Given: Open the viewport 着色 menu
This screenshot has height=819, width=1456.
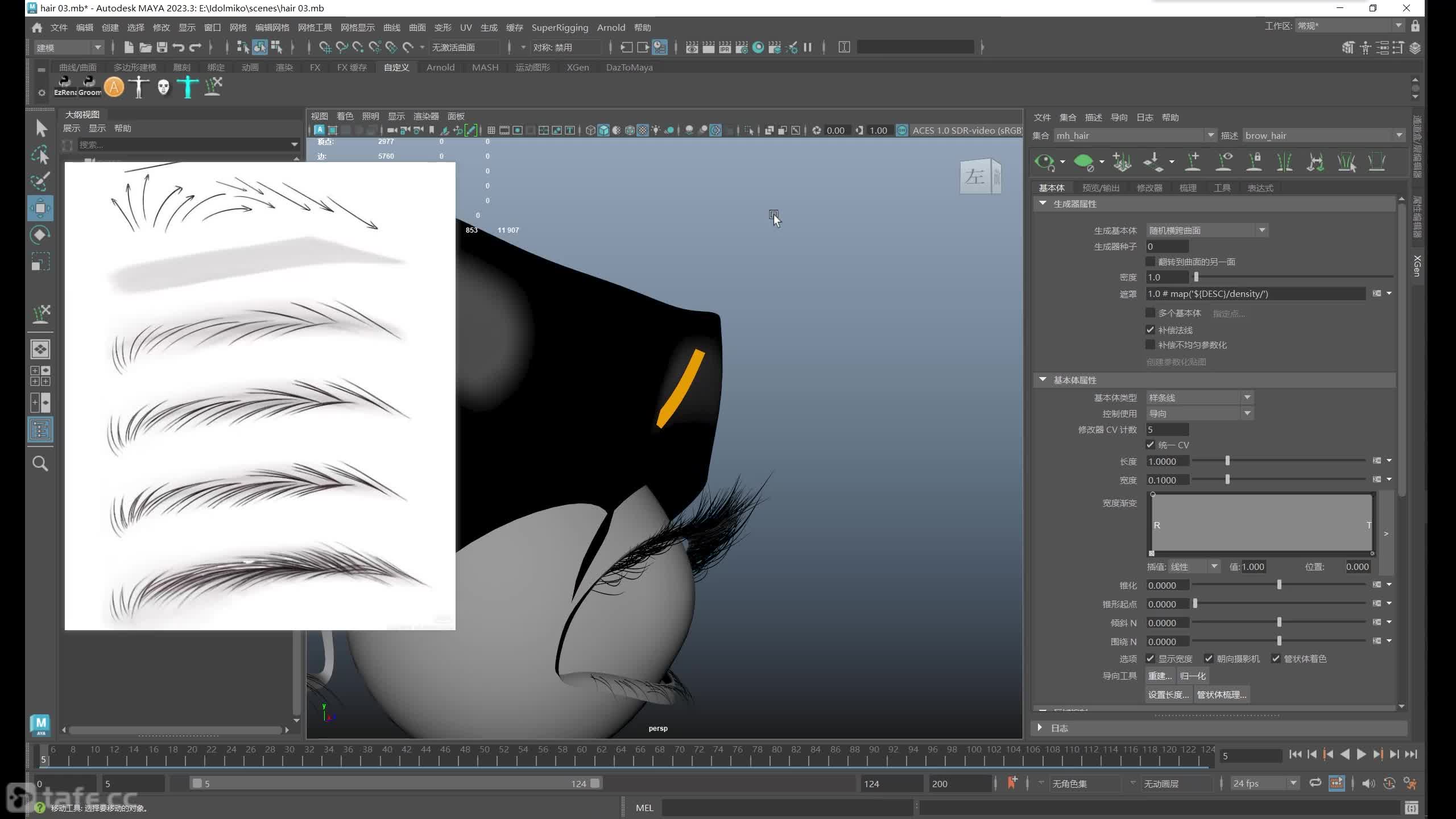Looking at the screenshot, I should coord(345,116).
